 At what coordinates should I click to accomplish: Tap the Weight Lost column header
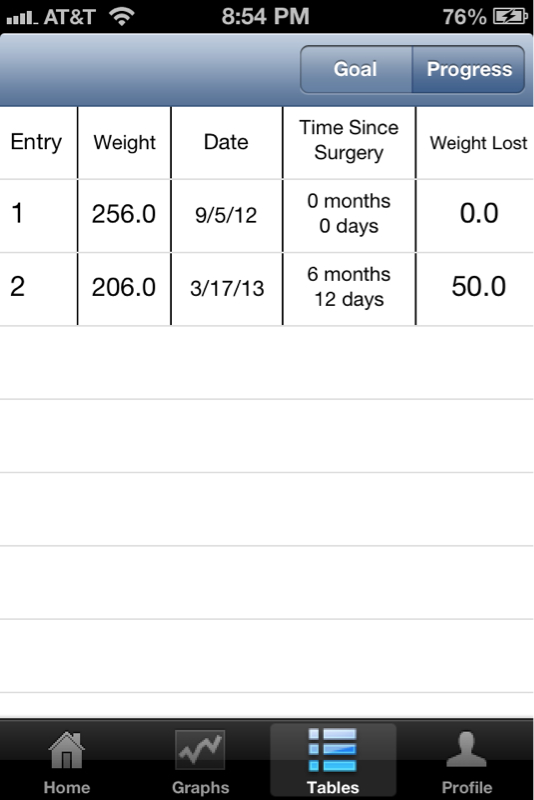pyautogui.click(x=478, y=143)
